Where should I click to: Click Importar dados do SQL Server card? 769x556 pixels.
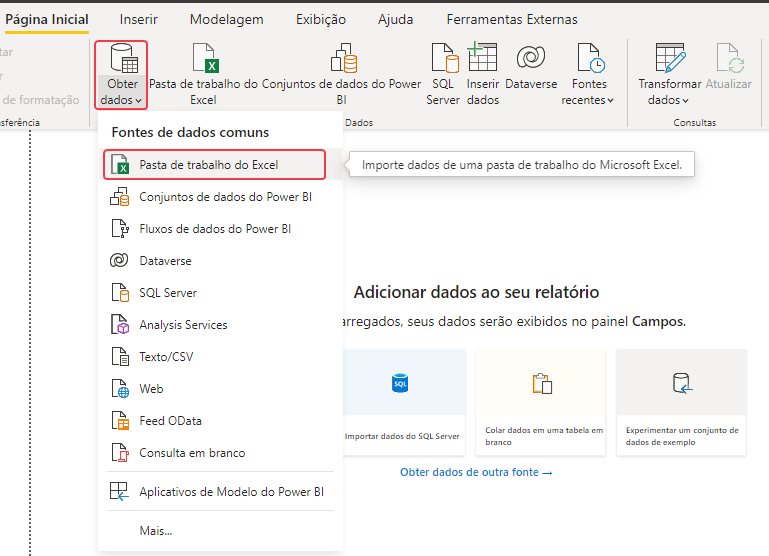click(x=401, y=402)
